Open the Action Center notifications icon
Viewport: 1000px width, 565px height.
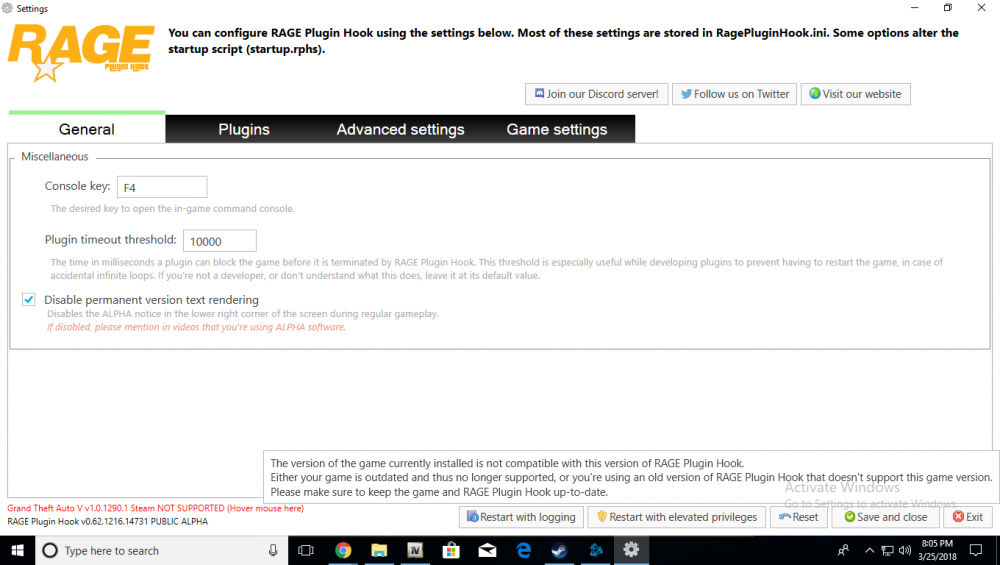[976, 550]
